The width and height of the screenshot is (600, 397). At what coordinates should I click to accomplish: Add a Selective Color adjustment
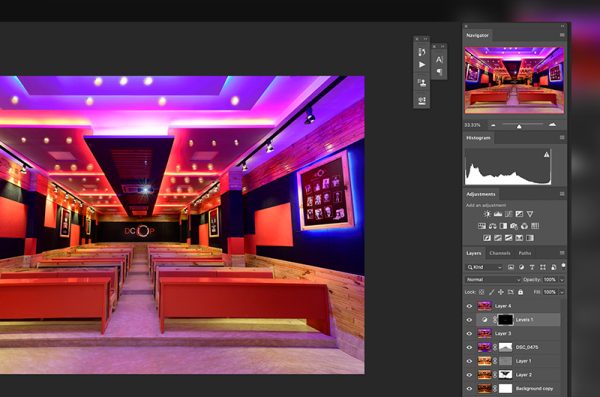pos(519,238)
